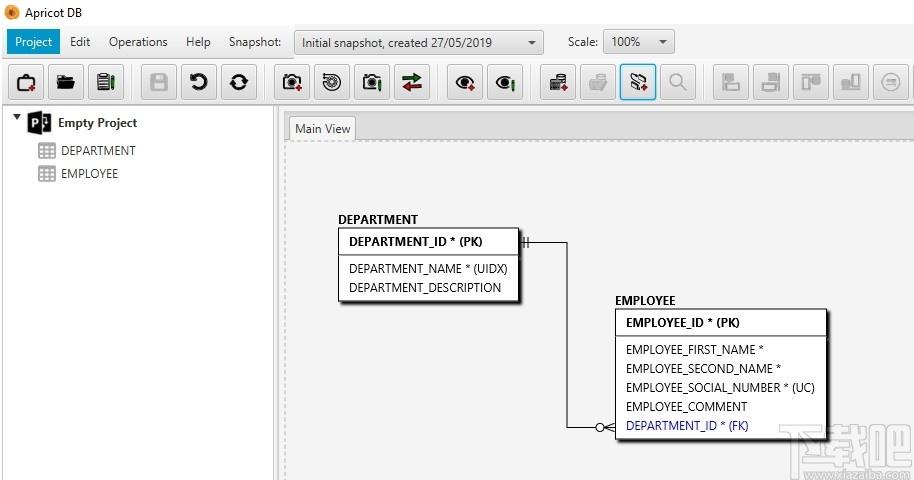Collapse the Empty Project tree node
This screenshot has width=914, height=480.
[17, 117]
